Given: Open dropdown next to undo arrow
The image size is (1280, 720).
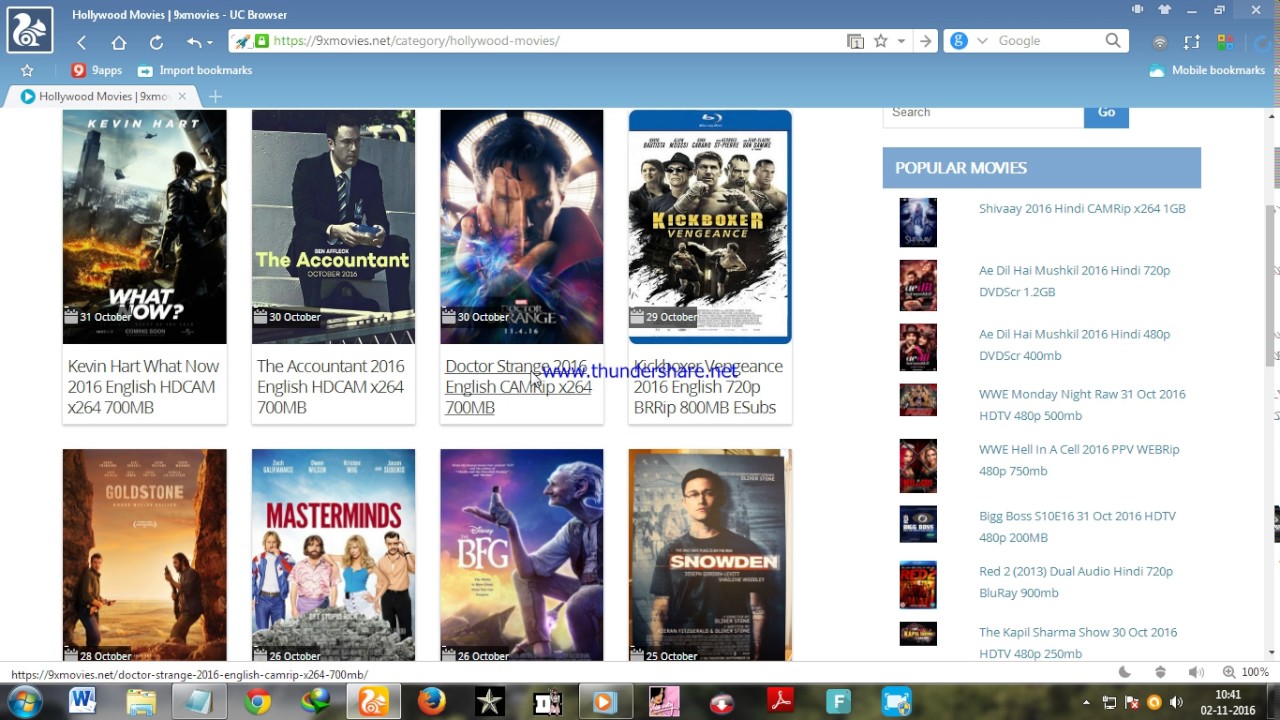Looking at the screenshot, I should pyautogui.click(x=209, y=43).
